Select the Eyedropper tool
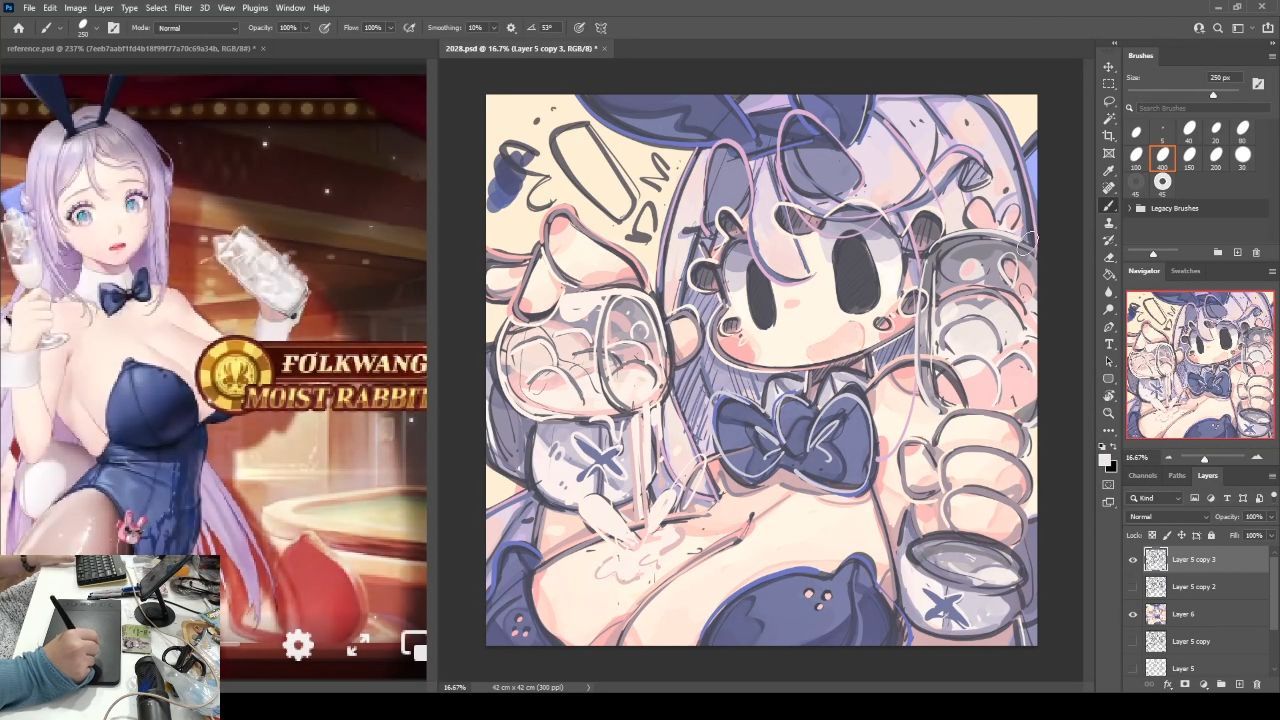This screenshot has width=1280, height=720. 1109,171
